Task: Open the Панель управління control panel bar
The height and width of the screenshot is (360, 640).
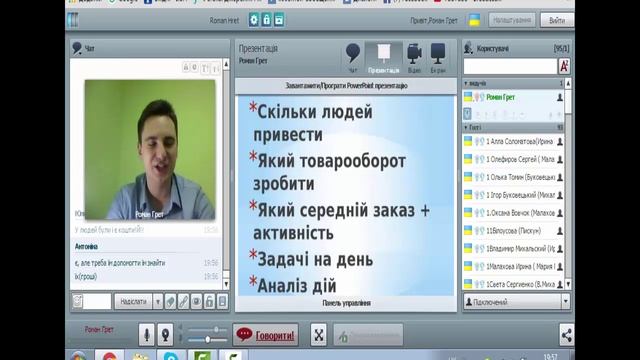Action: [346, 303]
